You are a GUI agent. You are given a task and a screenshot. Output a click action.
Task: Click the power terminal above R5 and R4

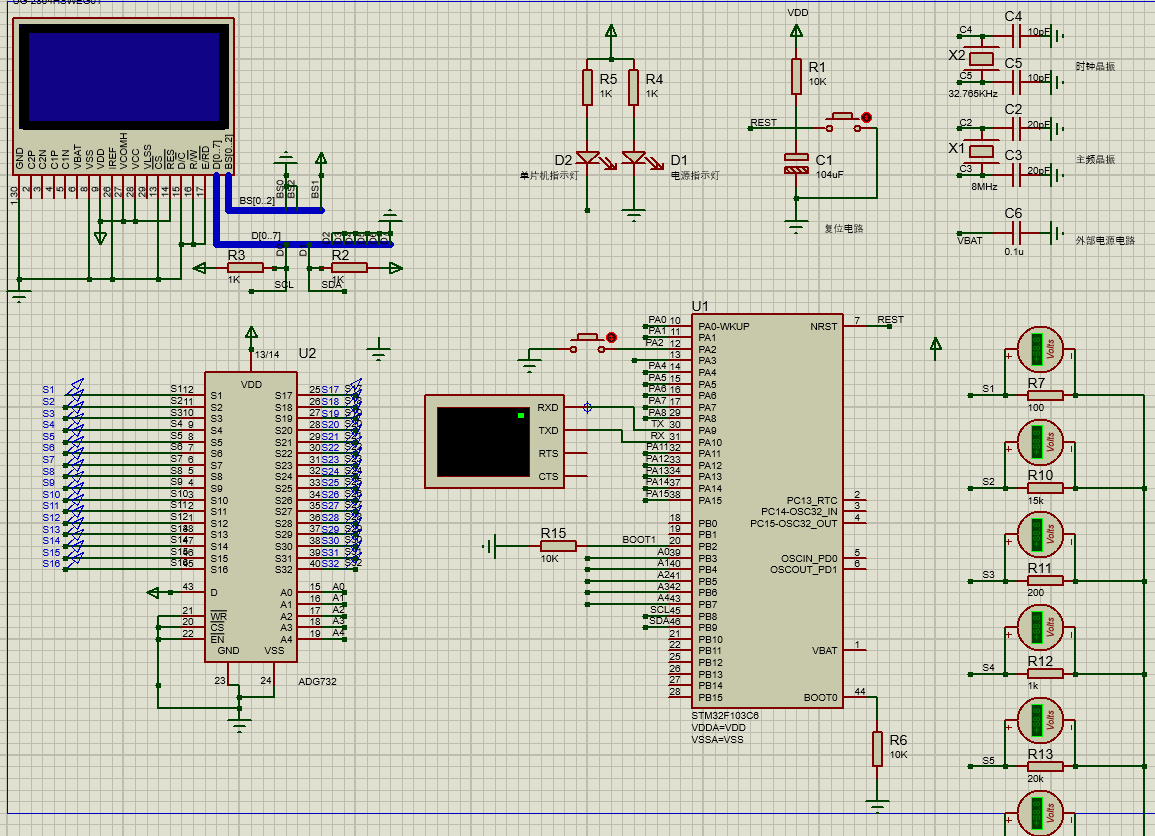[x=611, y=31]
